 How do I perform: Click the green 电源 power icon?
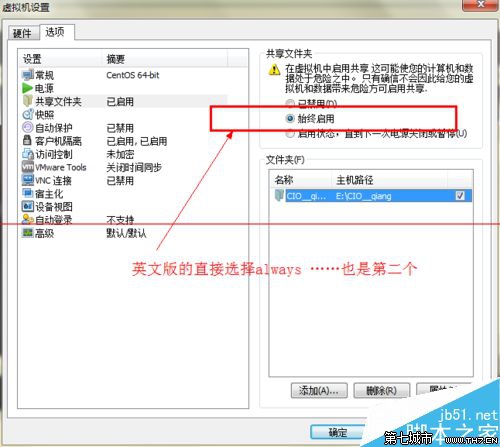tap(27, 88)
